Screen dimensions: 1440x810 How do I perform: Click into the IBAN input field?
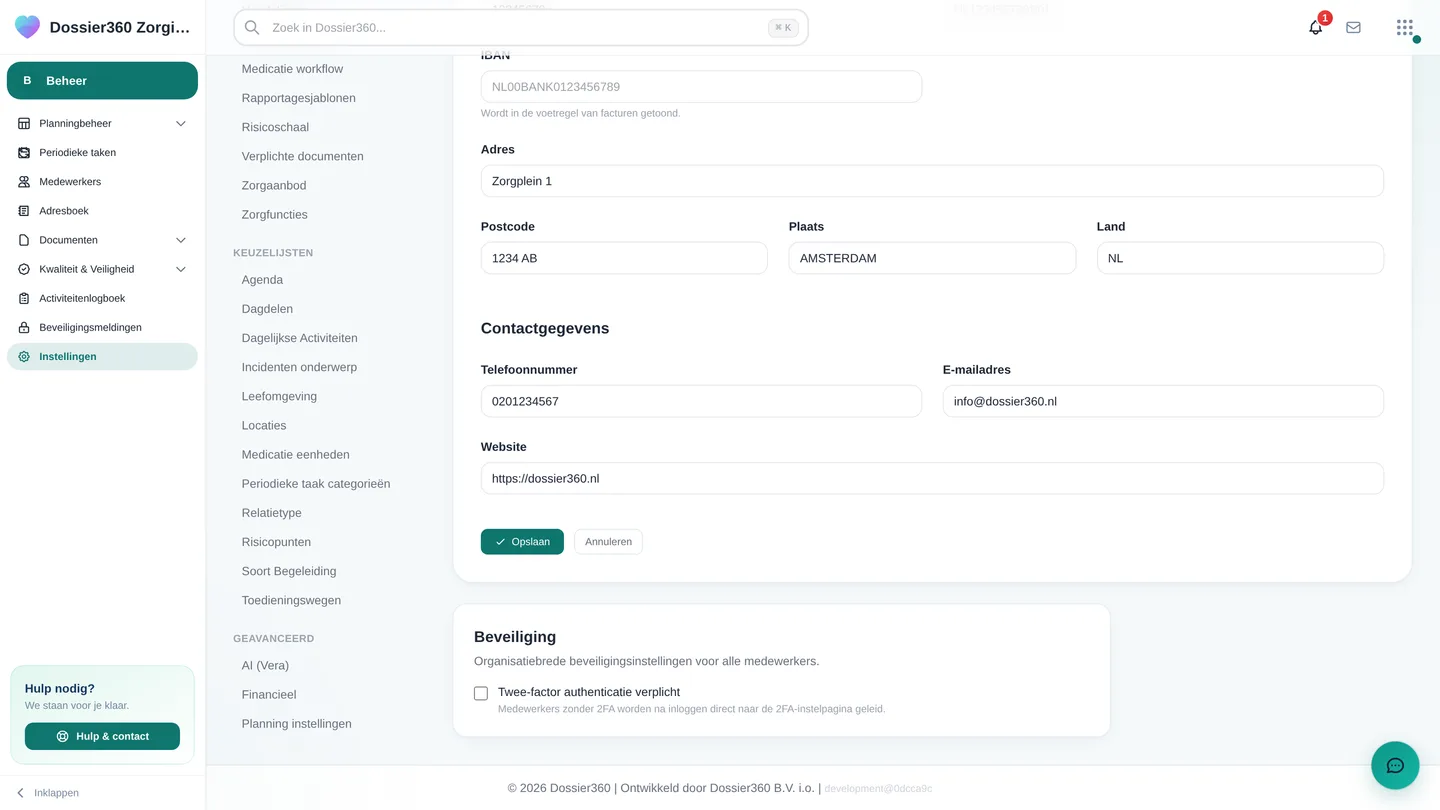(x=701, y=87)
